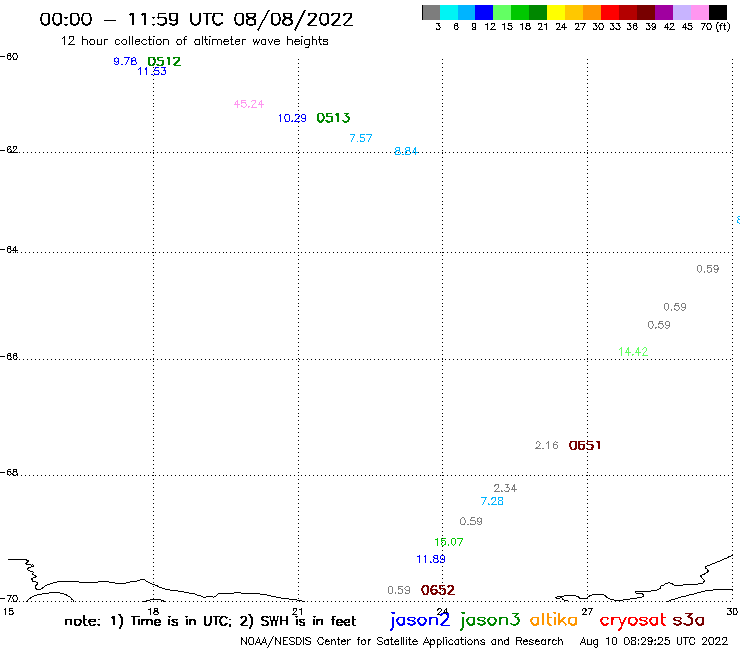Select the green 15.07 reading

pos(449,542)
